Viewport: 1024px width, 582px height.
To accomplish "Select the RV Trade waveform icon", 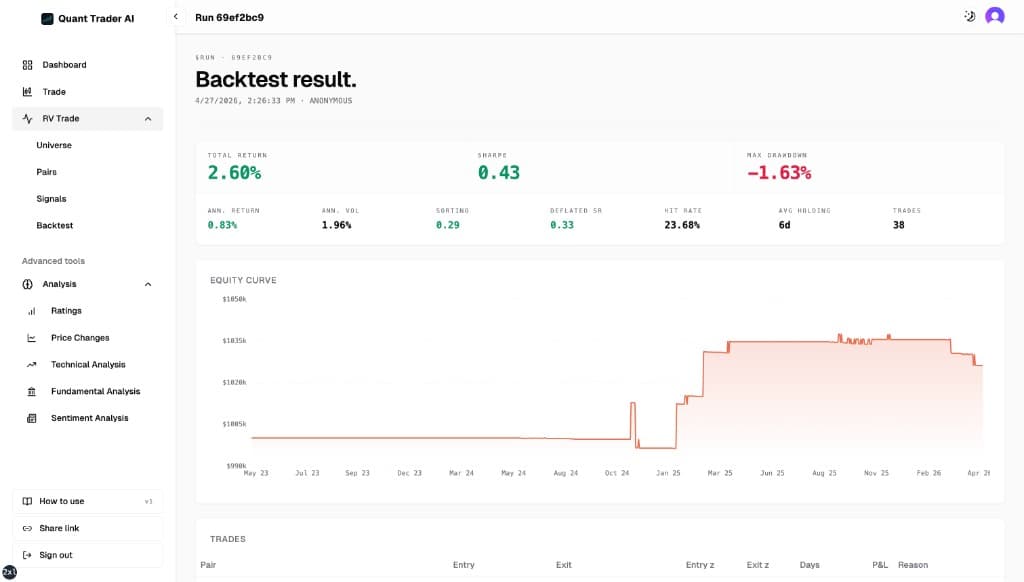I will [27, 118].
